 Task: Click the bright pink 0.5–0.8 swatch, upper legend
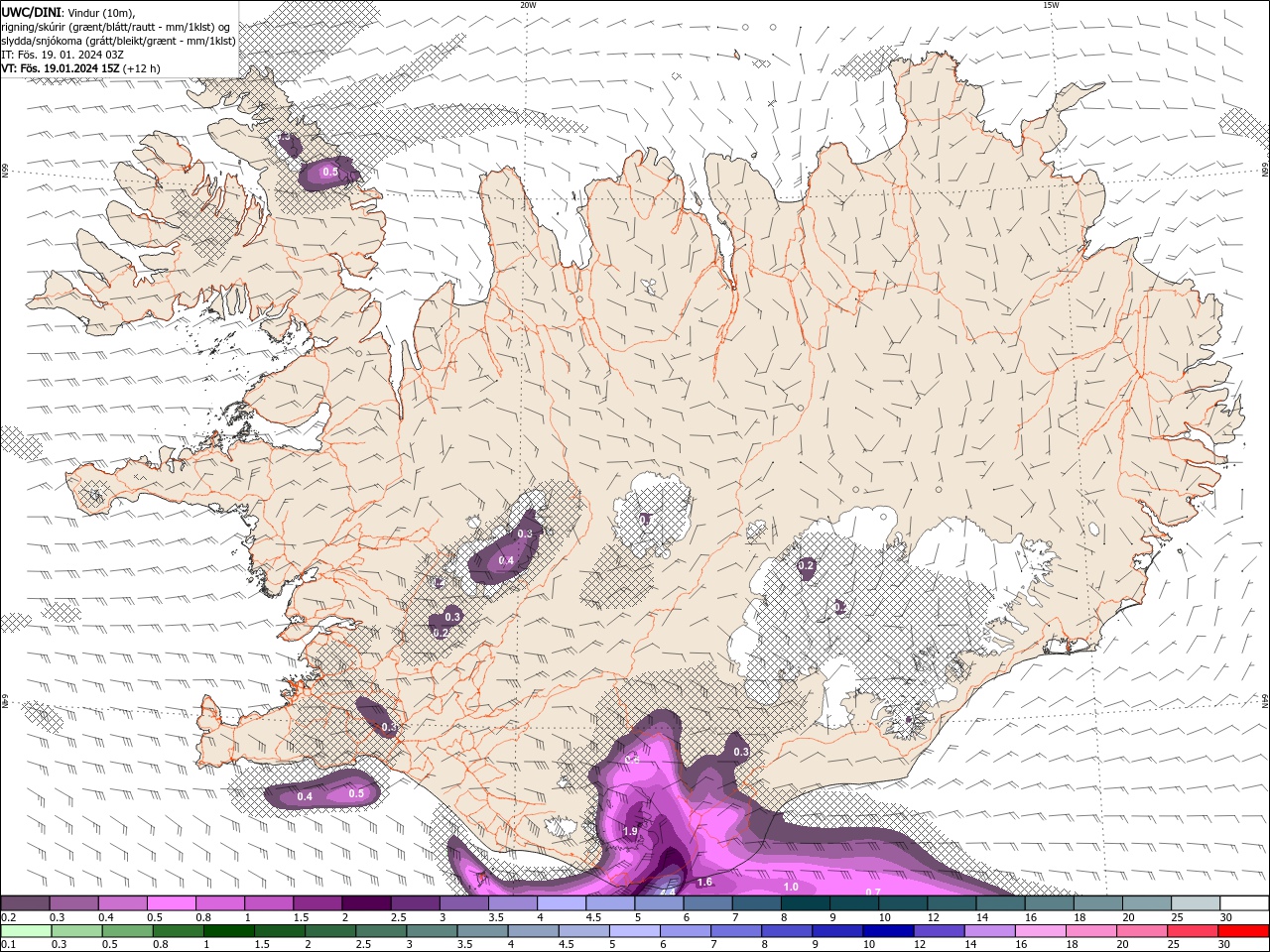(171, 903)
